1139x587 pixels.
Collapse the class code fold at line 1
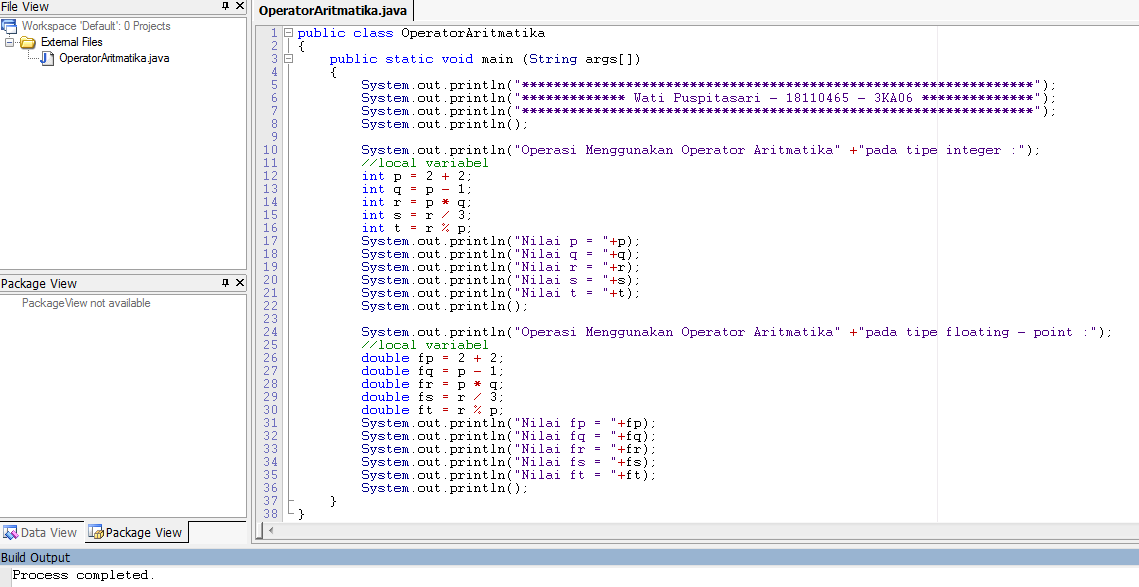coord(288,33)
